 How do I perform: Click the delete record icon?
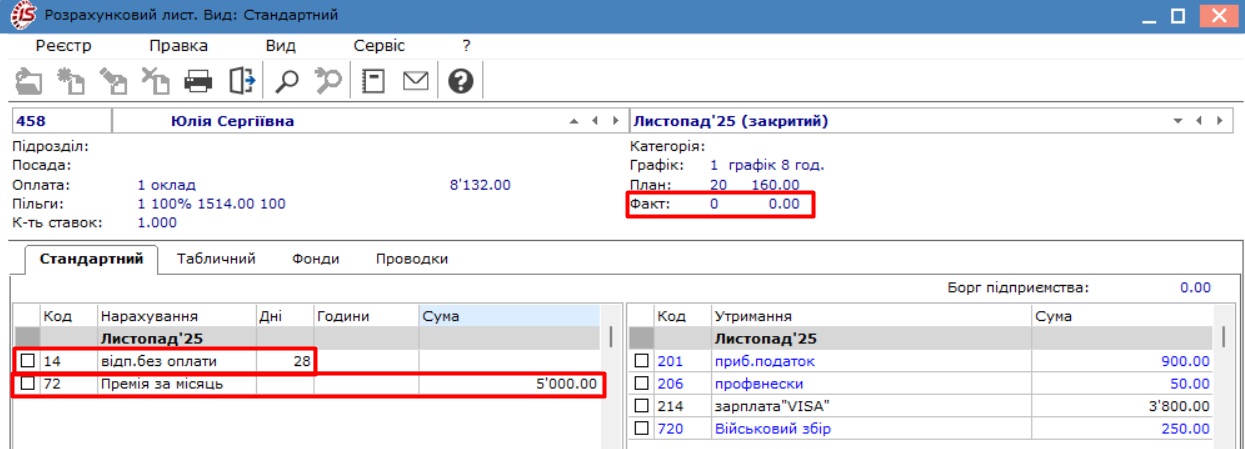click(x=156, y=81)
